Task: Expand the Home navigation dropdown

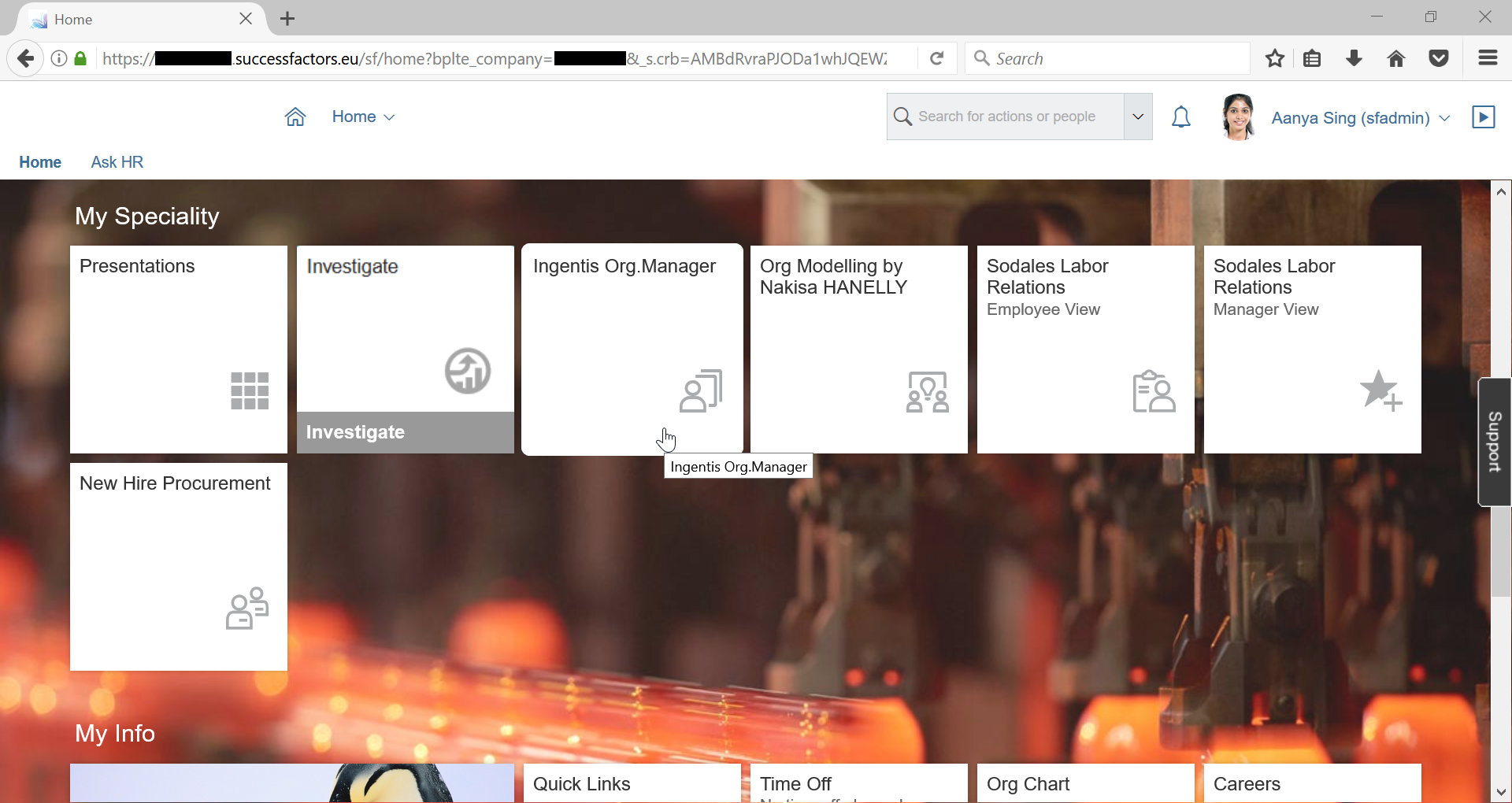Action: [x=389, y=117]
